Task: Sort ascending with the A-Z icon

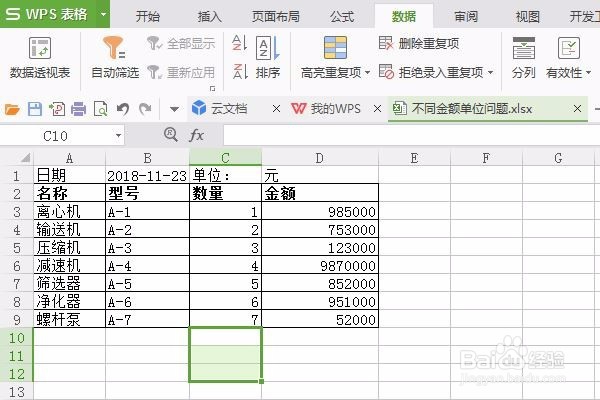Action: [x=240, y=43]
